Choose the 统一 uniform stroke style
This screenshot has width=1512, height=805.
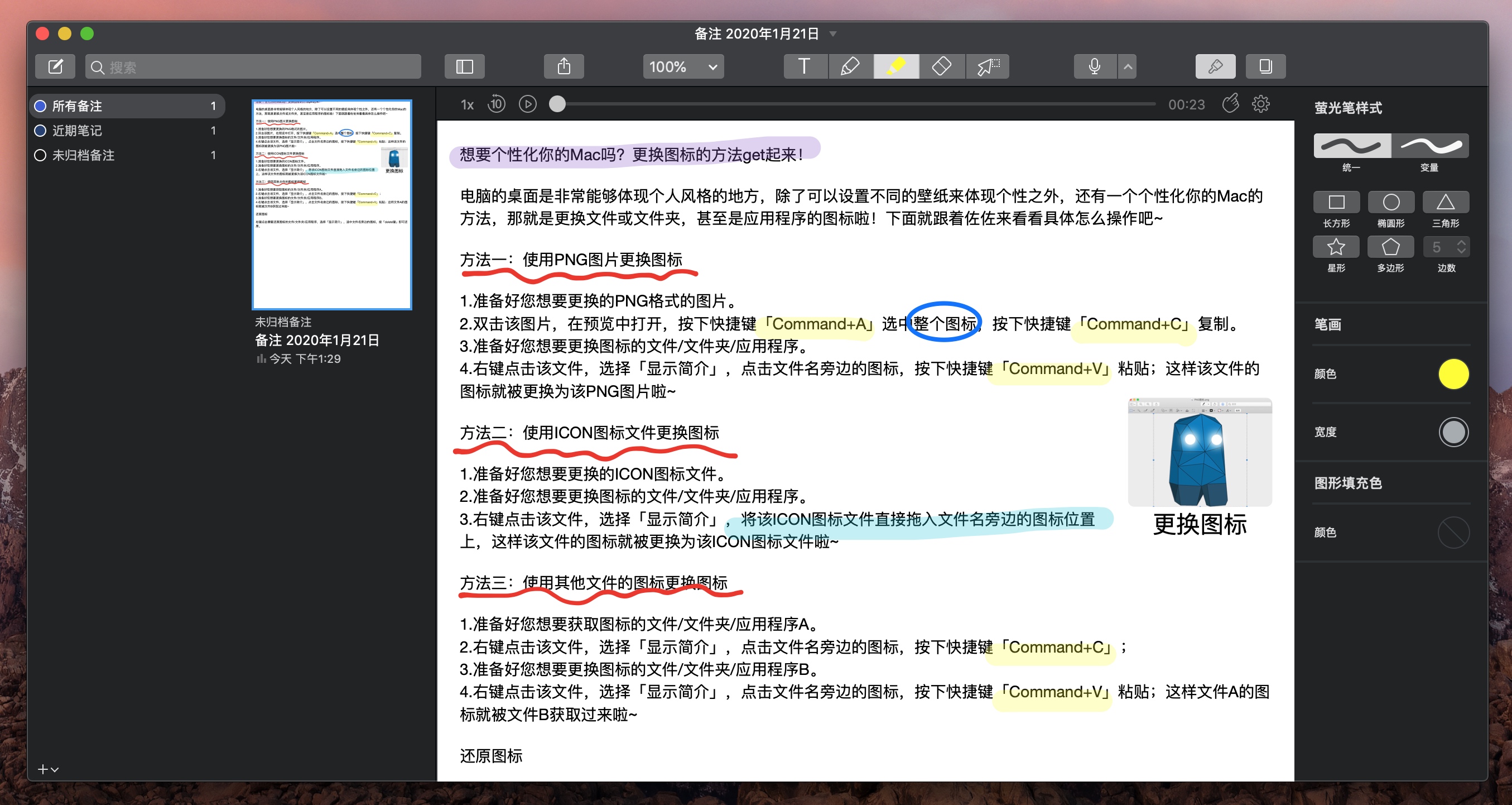pyautogui.click(x=1352, y=145)
